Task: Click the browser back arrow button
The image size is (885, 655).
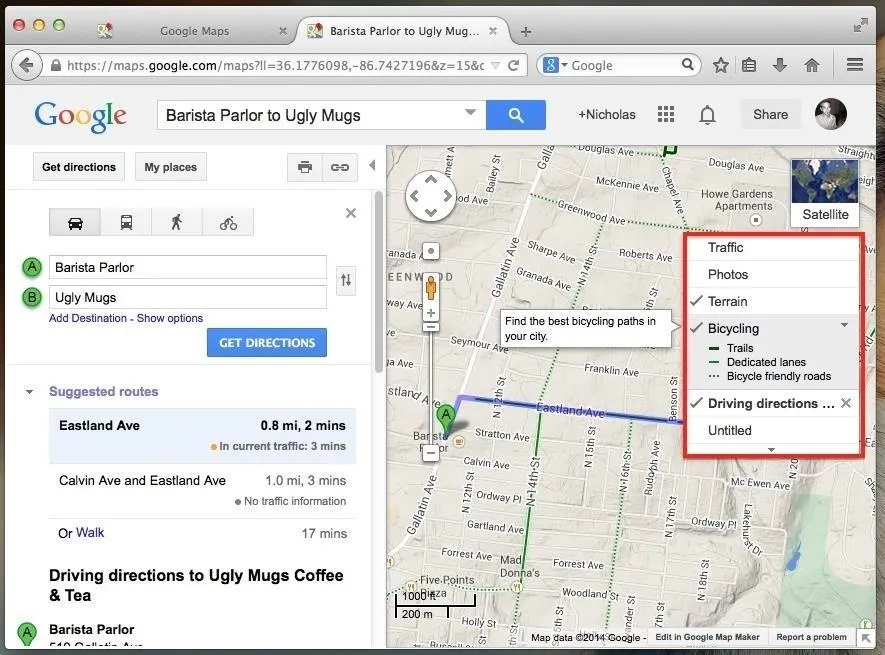Action: (x=26, y=65)
